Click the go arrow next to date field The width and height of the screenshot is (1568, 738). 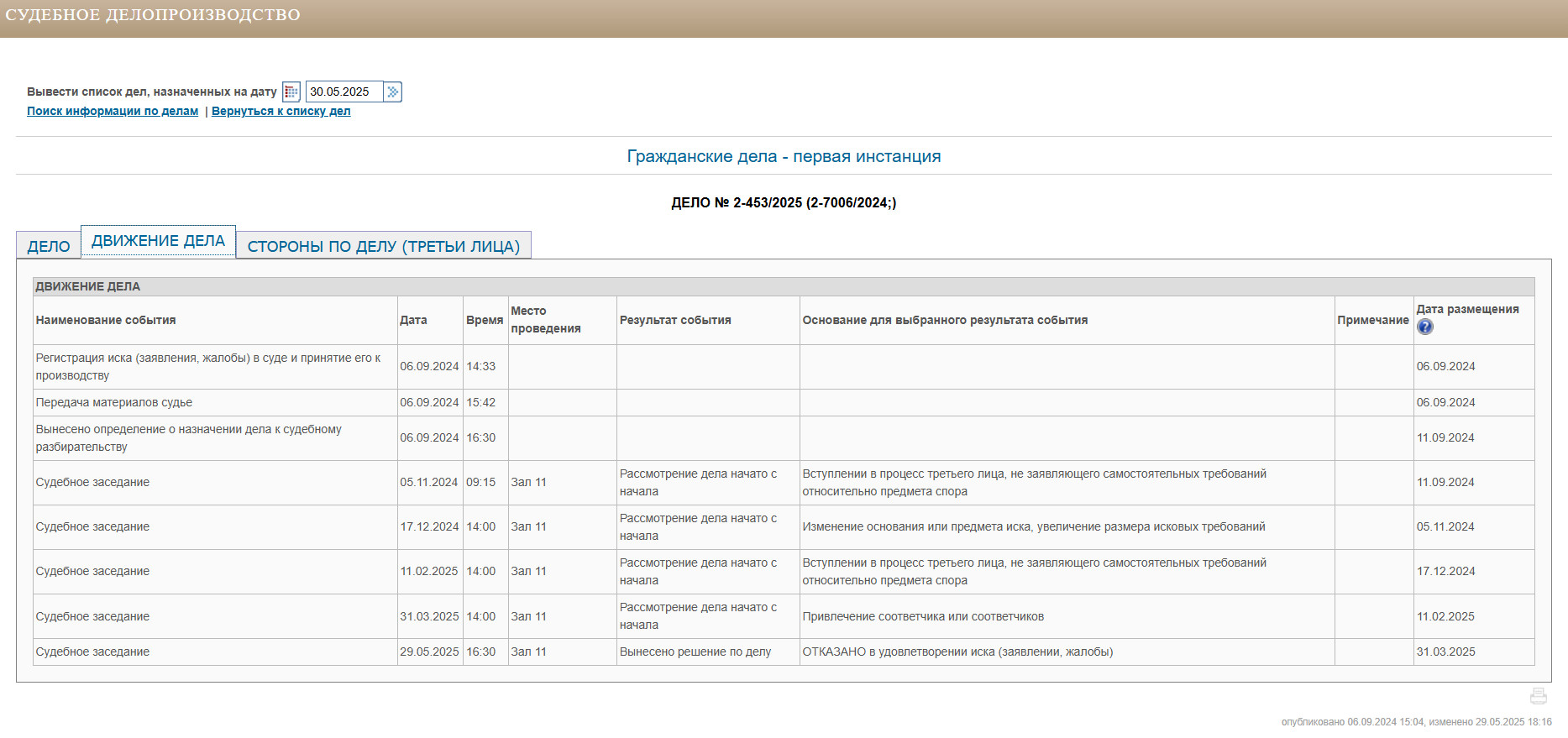[x=393, y=92]
